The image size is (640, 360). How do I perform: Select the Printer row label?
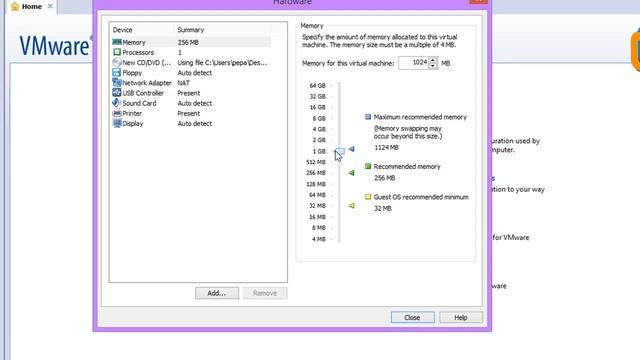132,113
